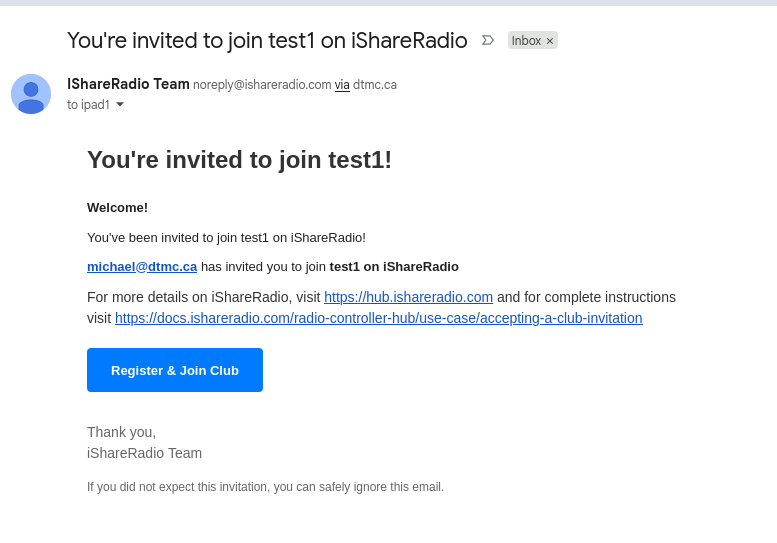Click the importance marker icon beside subject
Screen dimensions: 777x543
pos(487,40)
